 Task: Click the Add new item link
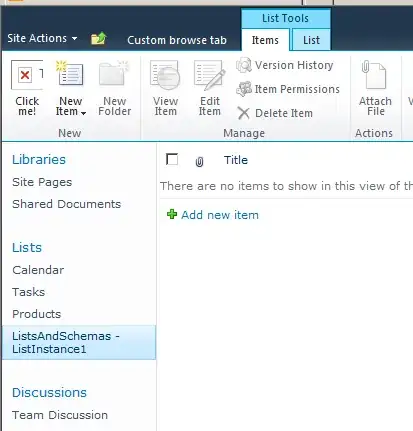click(220, 215)
